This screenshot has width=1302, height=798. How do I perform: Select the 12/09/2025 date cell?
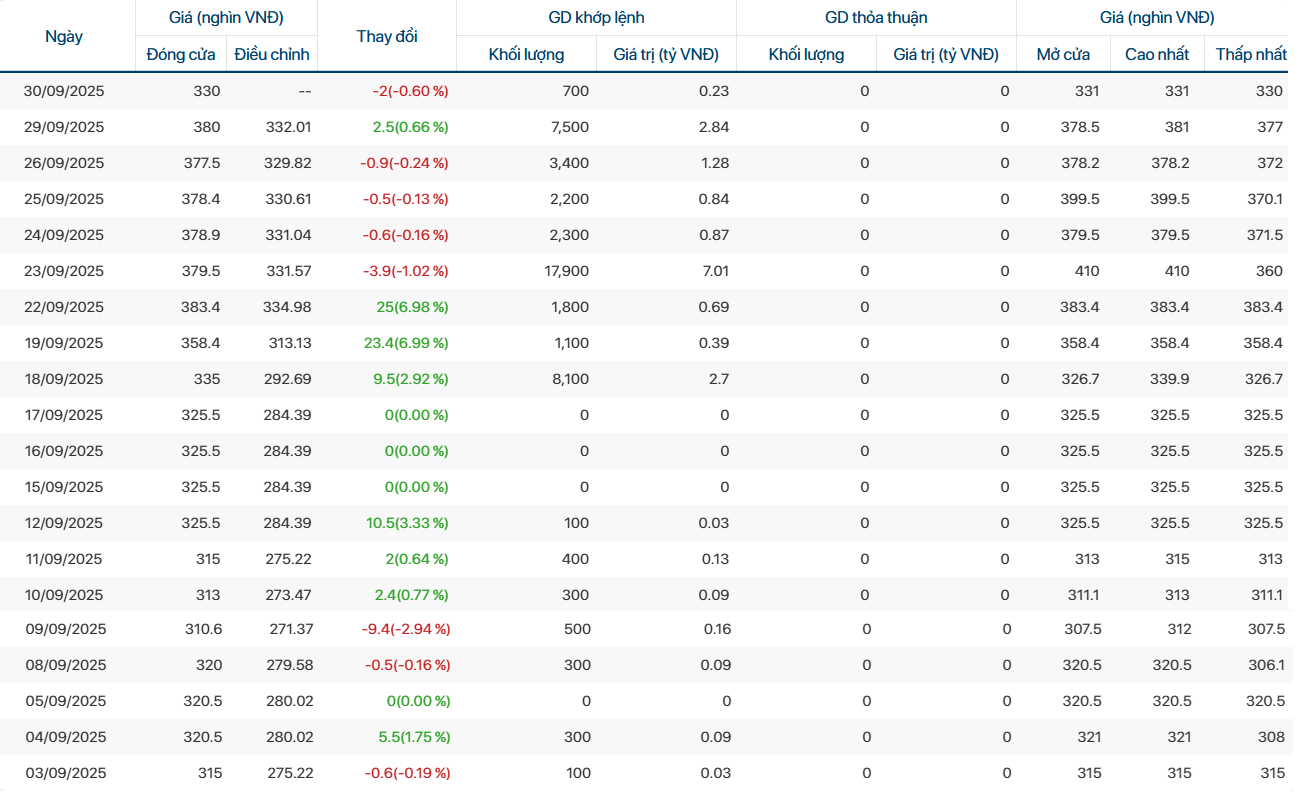[x=64, y=523]
